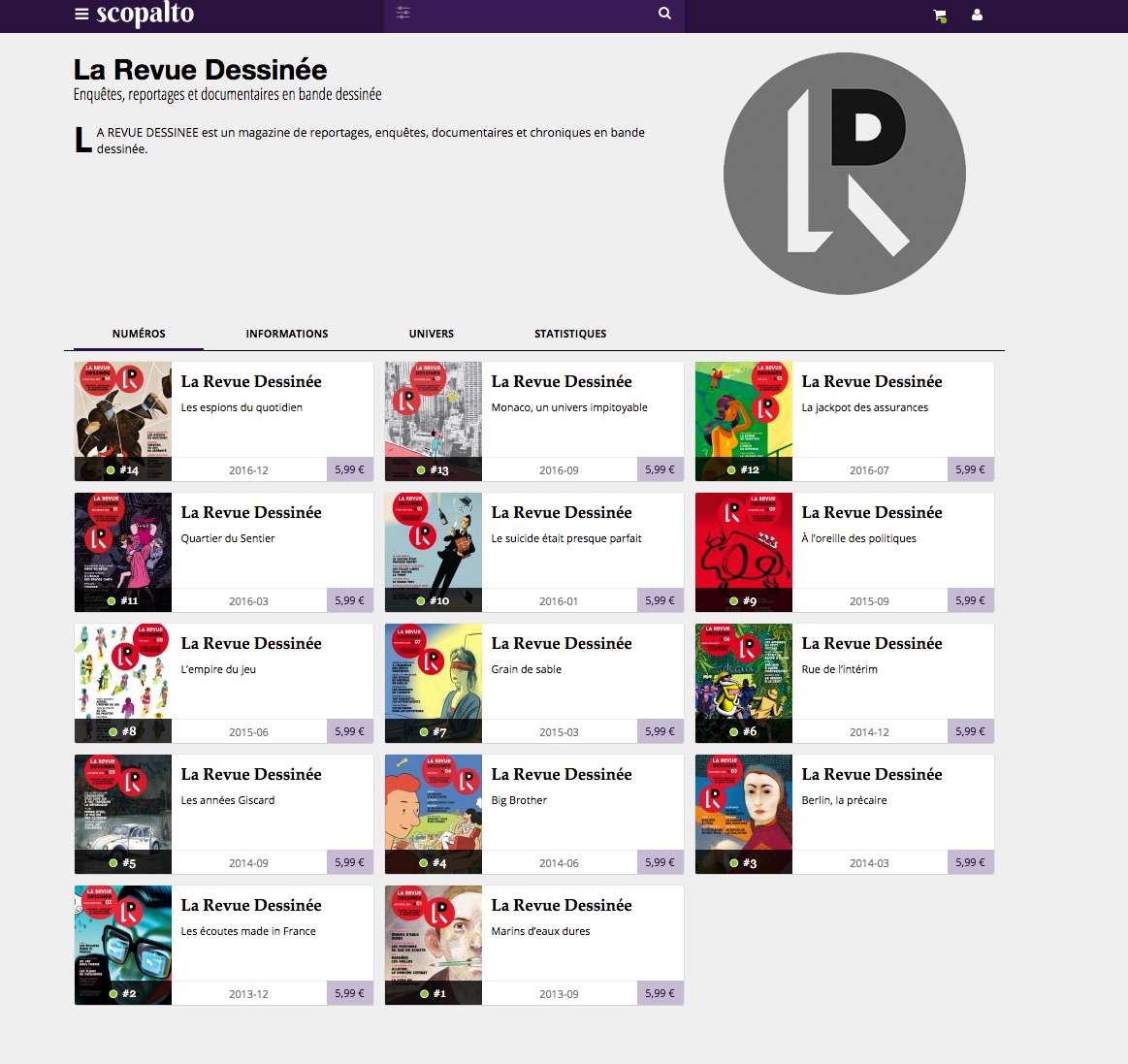Buy the 'Big Brother' issue

[660, 862]
